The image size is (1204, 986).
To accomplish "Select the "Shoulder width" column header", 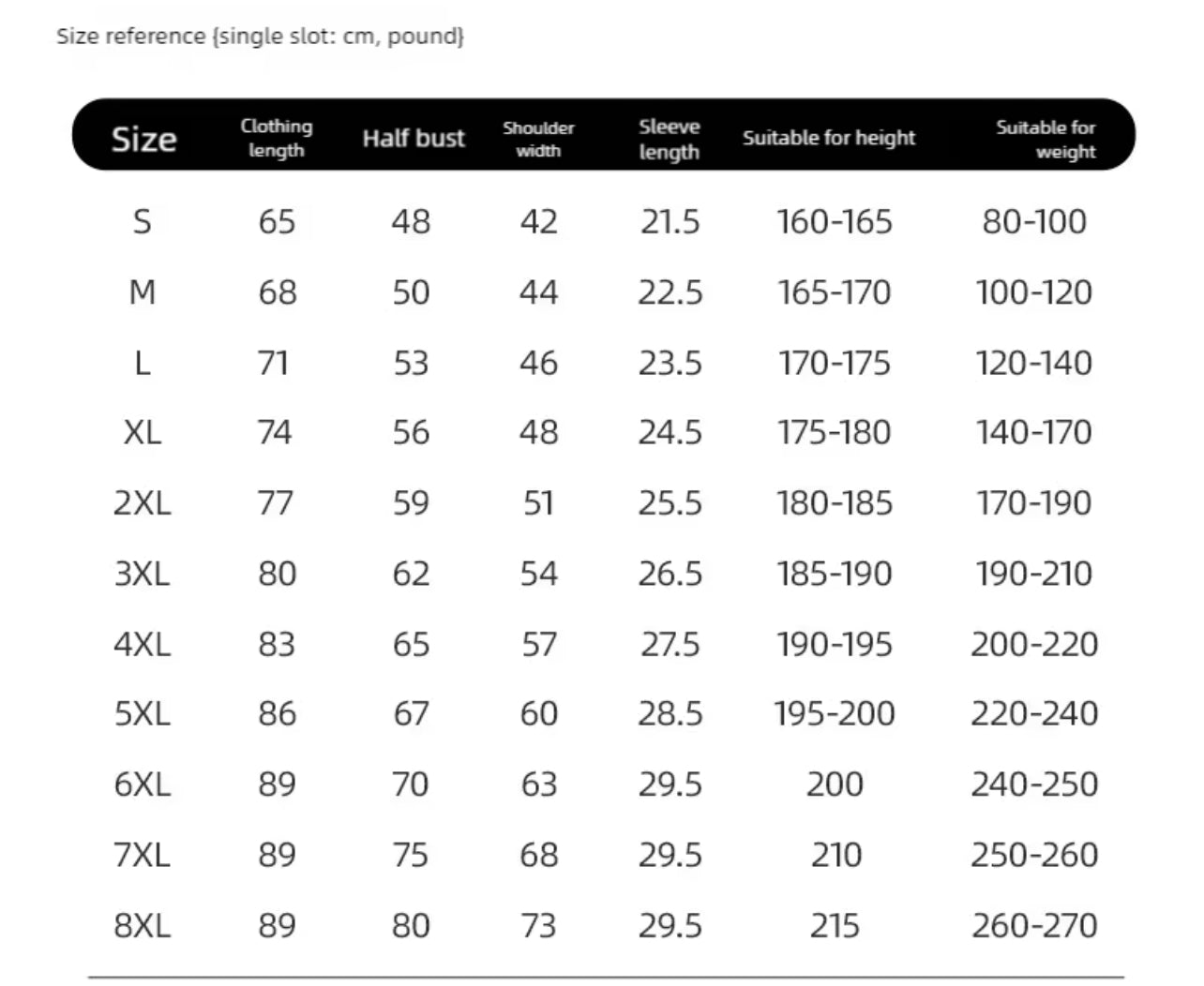I will point(538,139).
